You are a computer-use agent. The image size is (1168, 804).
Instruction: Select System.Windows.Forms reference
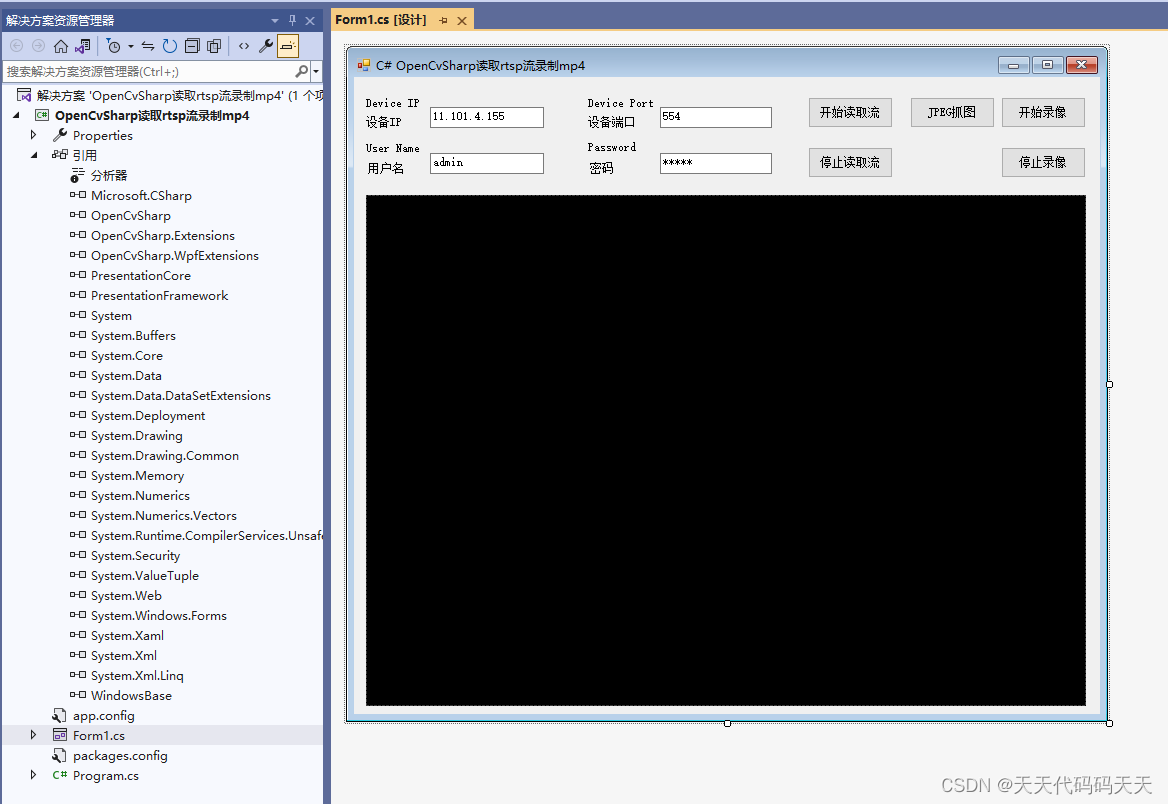(x=159, y=615)
